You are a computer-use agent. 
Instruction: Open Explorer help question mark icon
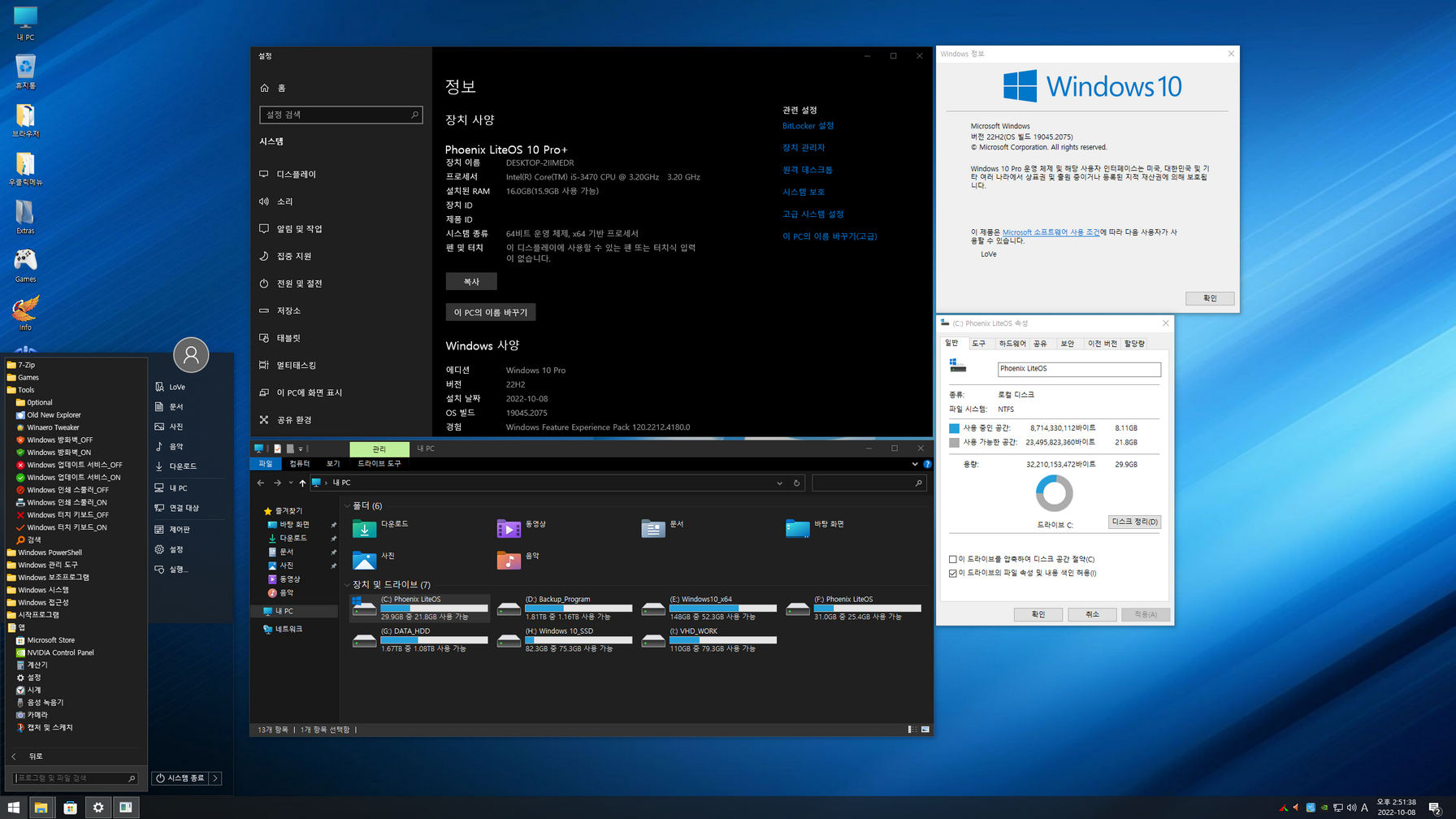[927, 464]
